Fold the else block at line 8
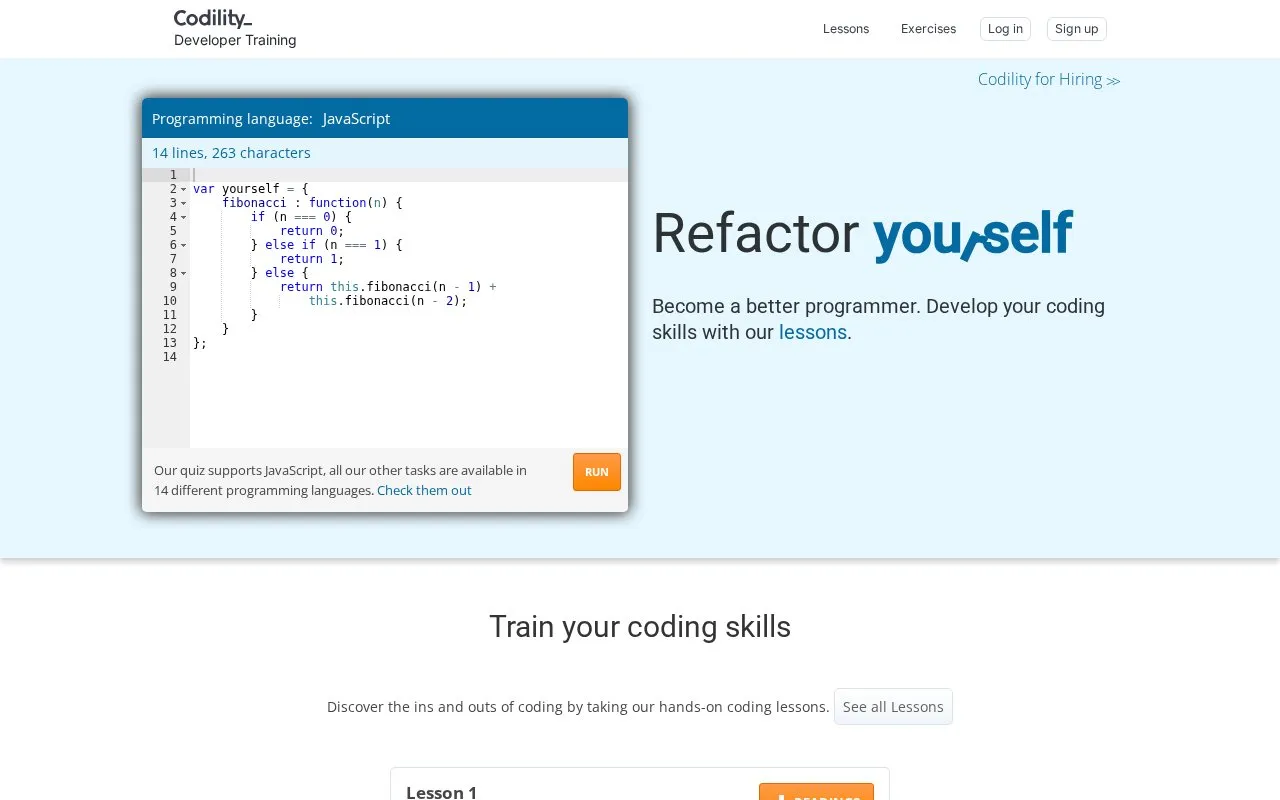 coord(184,273)
